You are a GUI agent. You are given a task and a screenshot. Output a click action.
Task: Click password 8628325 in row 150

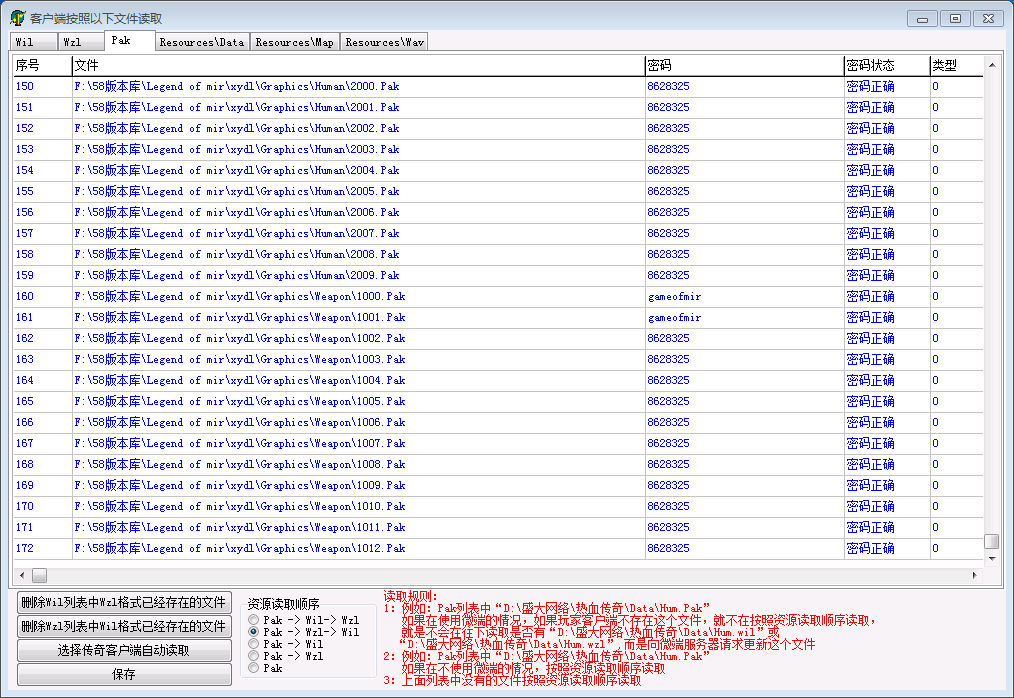coord(668,86)
